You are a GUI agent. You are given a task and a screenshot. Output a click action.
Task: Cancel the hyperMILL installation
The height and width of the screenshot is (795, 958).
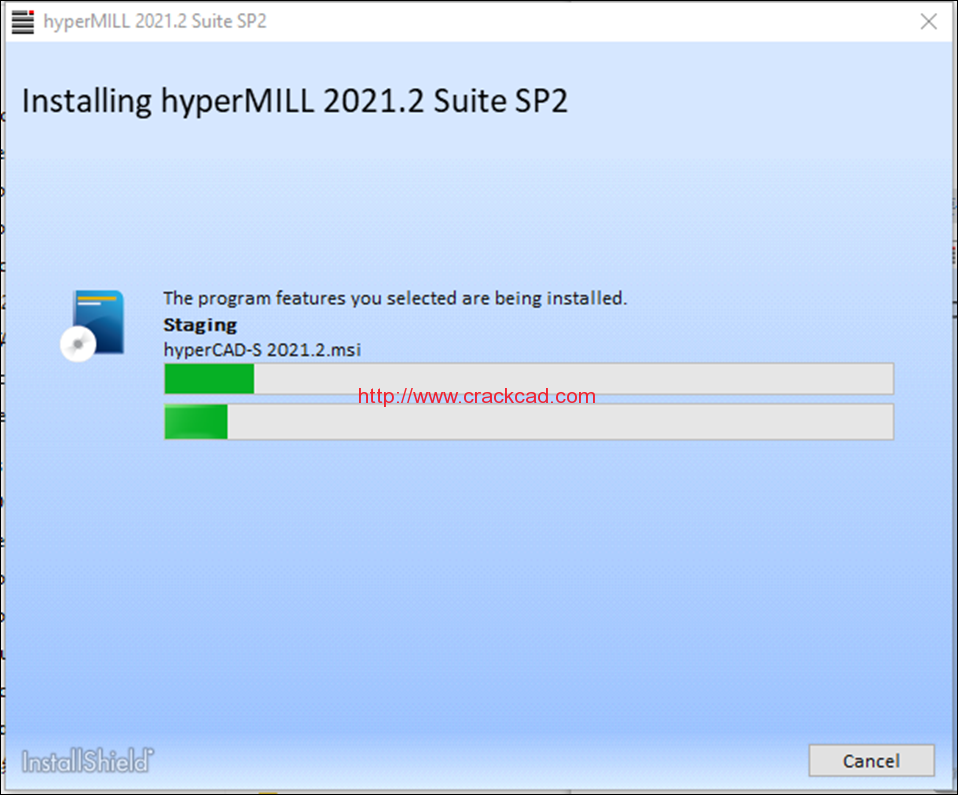[x=871, y=761]
